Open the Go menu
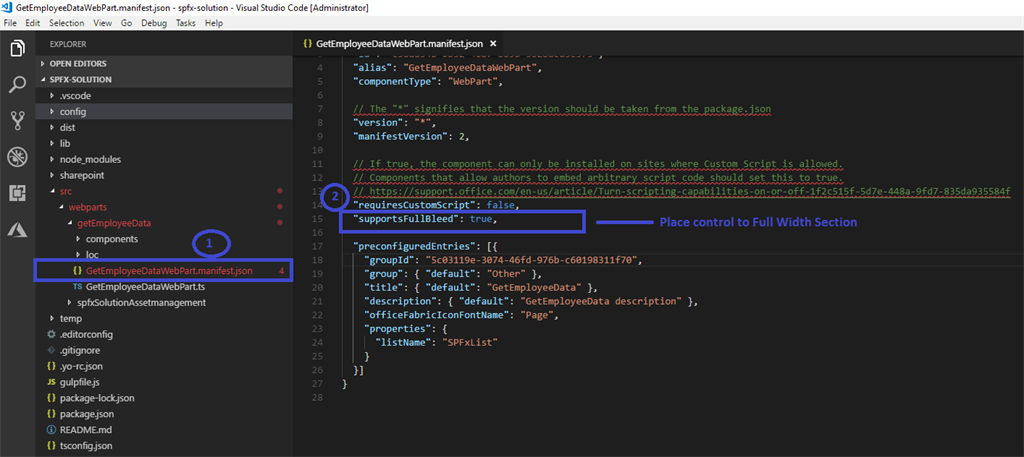The height and width of the screenshot is (457, 1024). 127,23
